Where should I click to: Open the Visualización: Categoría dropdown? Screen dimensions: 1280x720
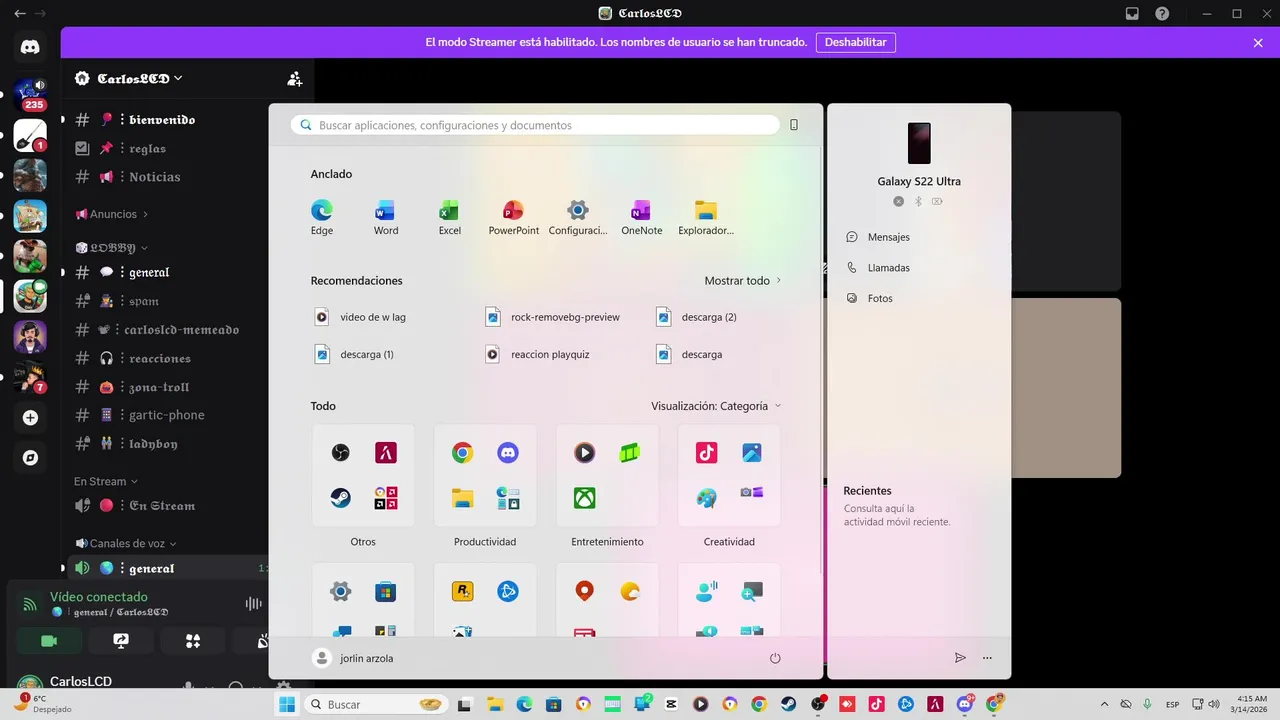[716, 406]
